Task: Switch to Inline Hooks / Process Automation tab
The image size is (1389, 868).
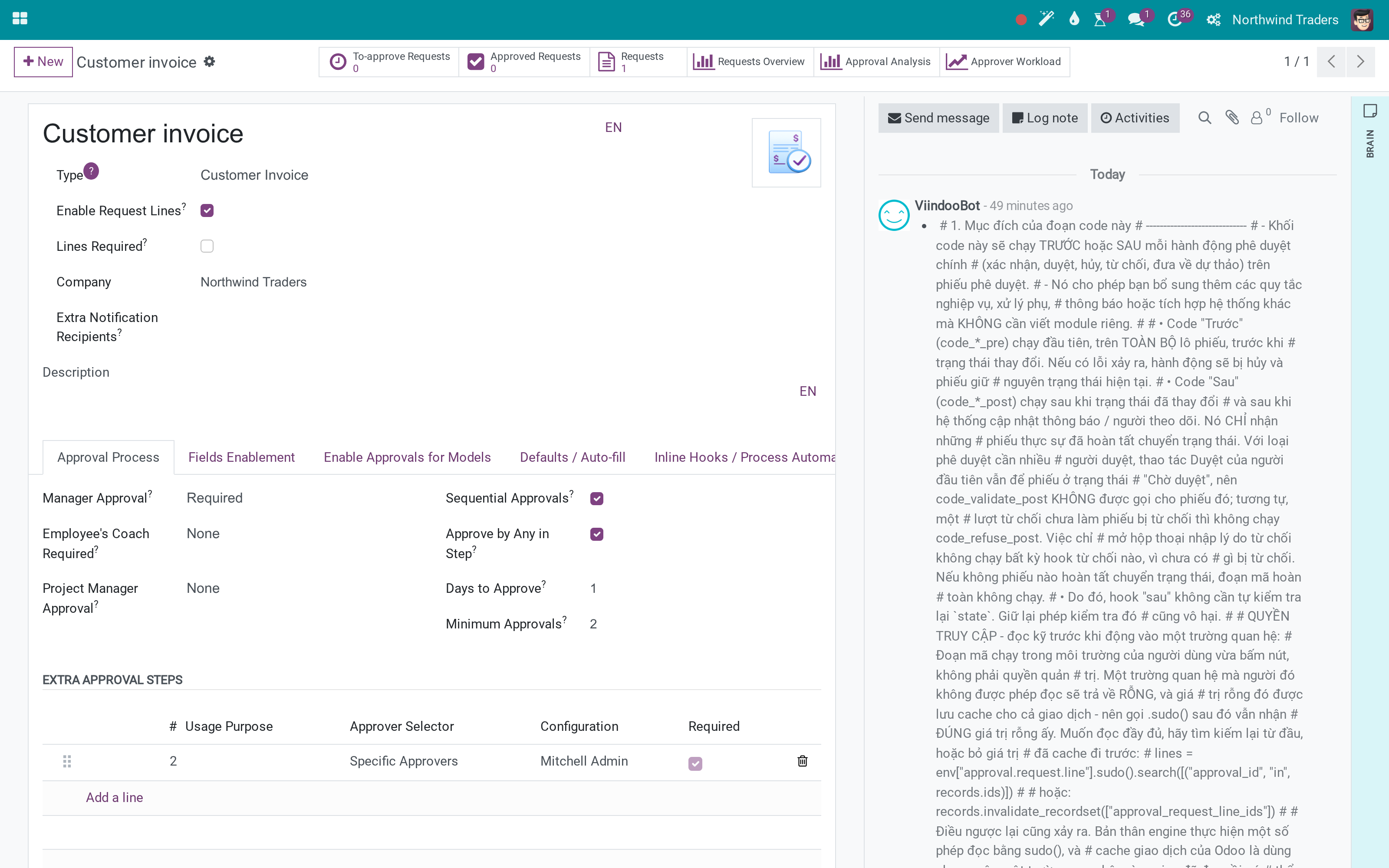Action: point(744,457)
